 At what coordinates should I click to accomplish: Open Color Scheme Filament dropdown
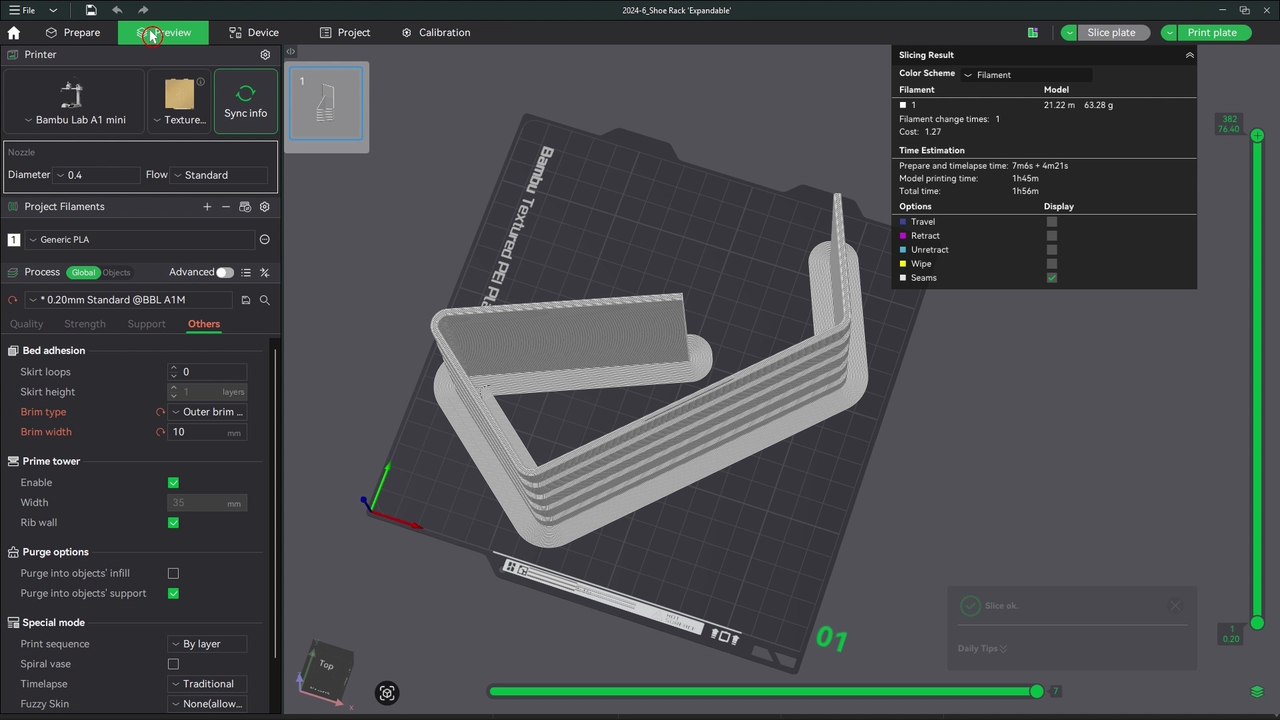[x=1025, y=74]
